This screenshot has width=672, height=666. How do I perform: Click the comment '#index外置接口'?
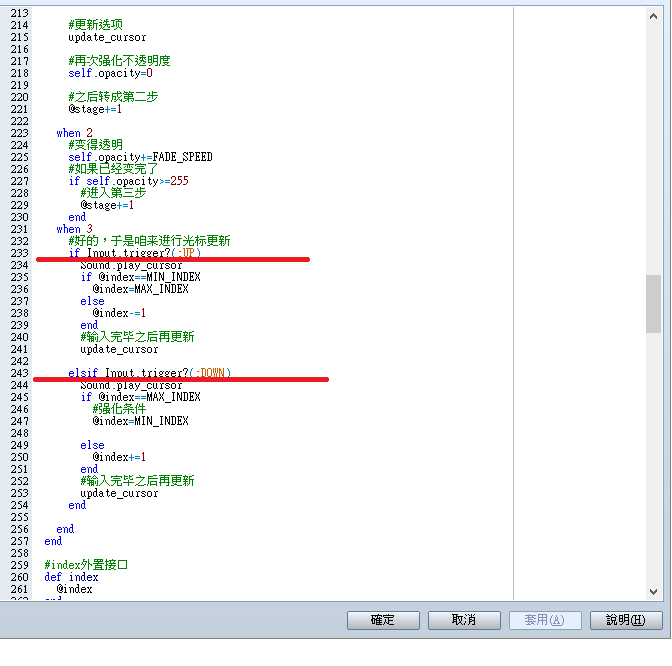tap(86, 565)
